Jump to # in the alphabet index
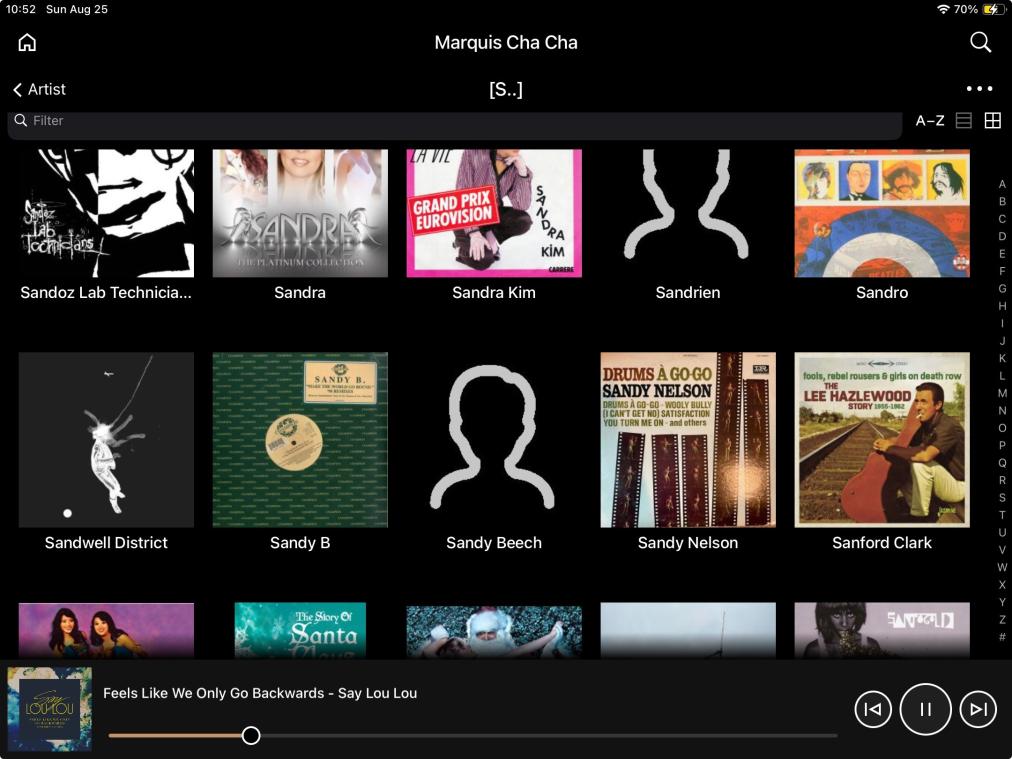This screenshot has width=1012, height=759. click(1002, 637)
